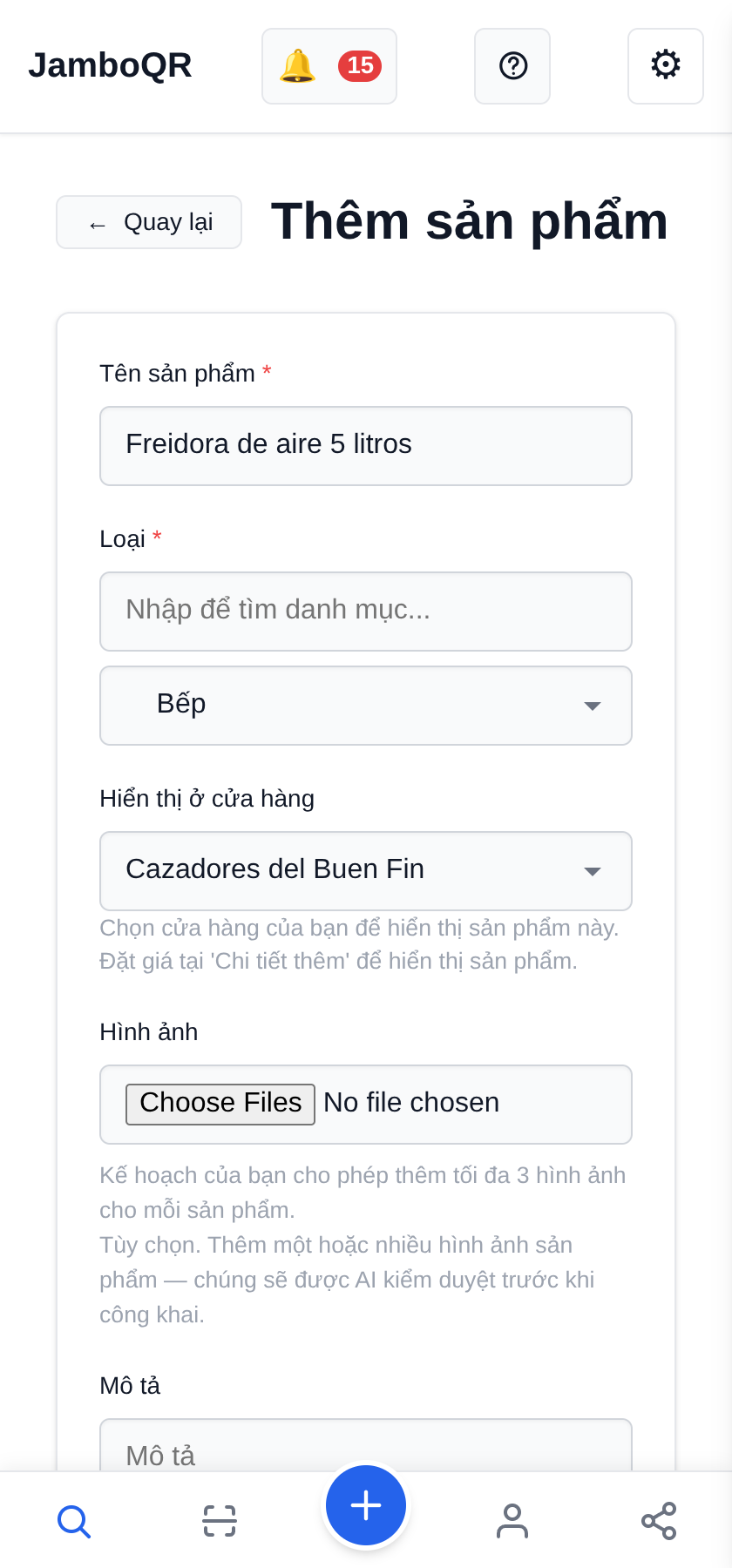Click the category search field Nhập để tìm danh mục

pos(366,612)
